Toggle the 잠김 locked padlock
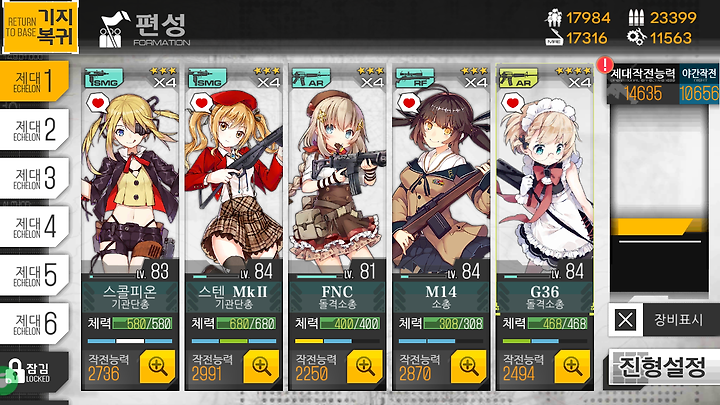The width and height of the screenshot is (720, 405). pyautogui.click(x=16, y=371)
